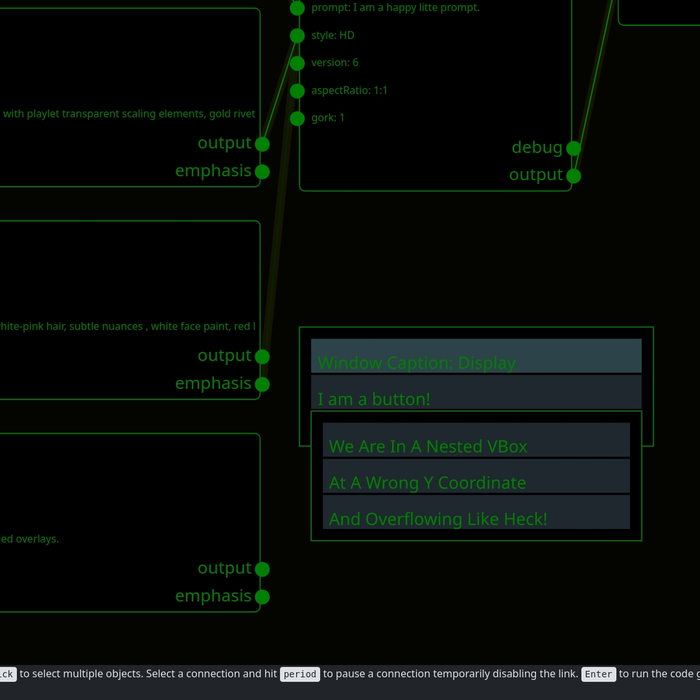Select the connection line from gold rivet output
This screenshot has height=700, width=700.
click(280, 90)
